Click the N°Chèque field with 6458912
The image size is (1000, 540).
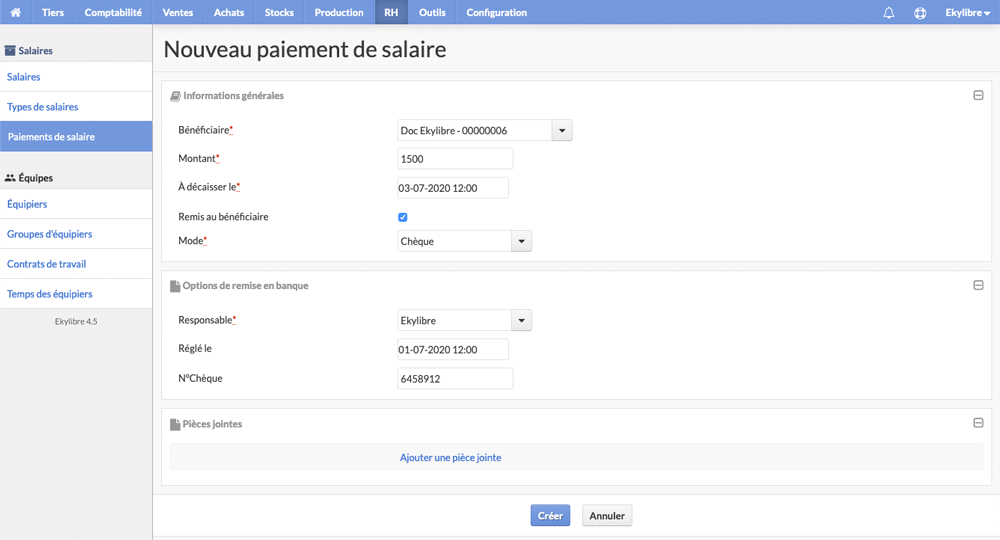point(455,379)
